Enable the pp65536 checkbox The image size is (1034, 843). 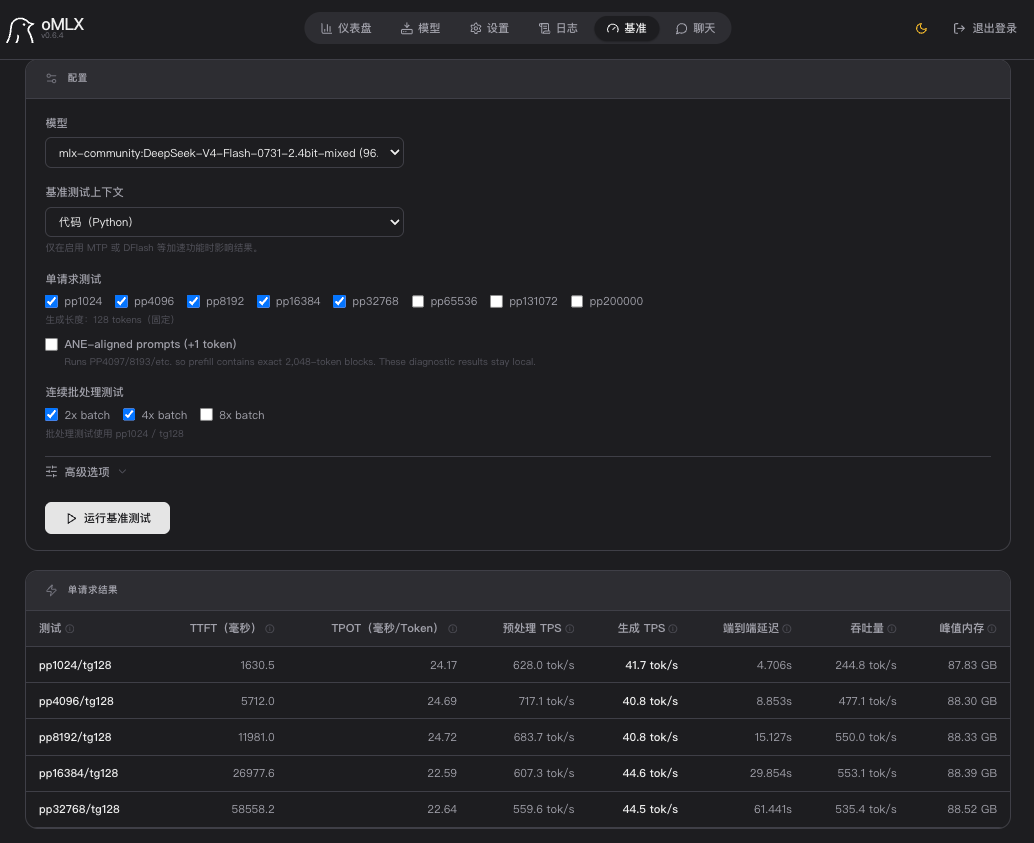point(417,301)
